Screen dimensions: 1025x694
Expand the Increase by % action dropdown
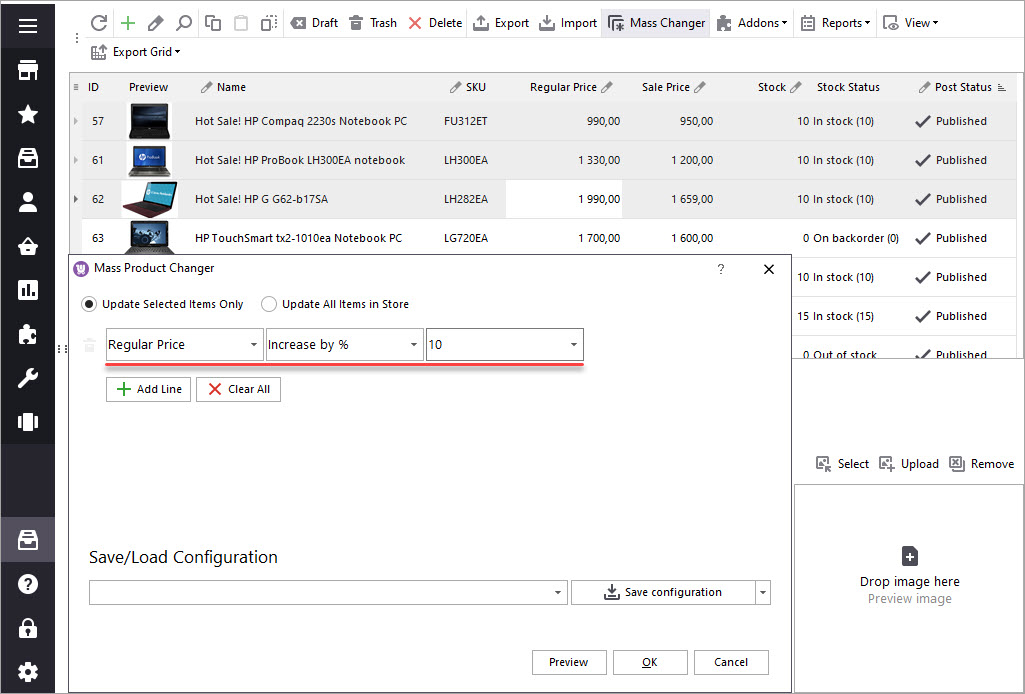414,345
